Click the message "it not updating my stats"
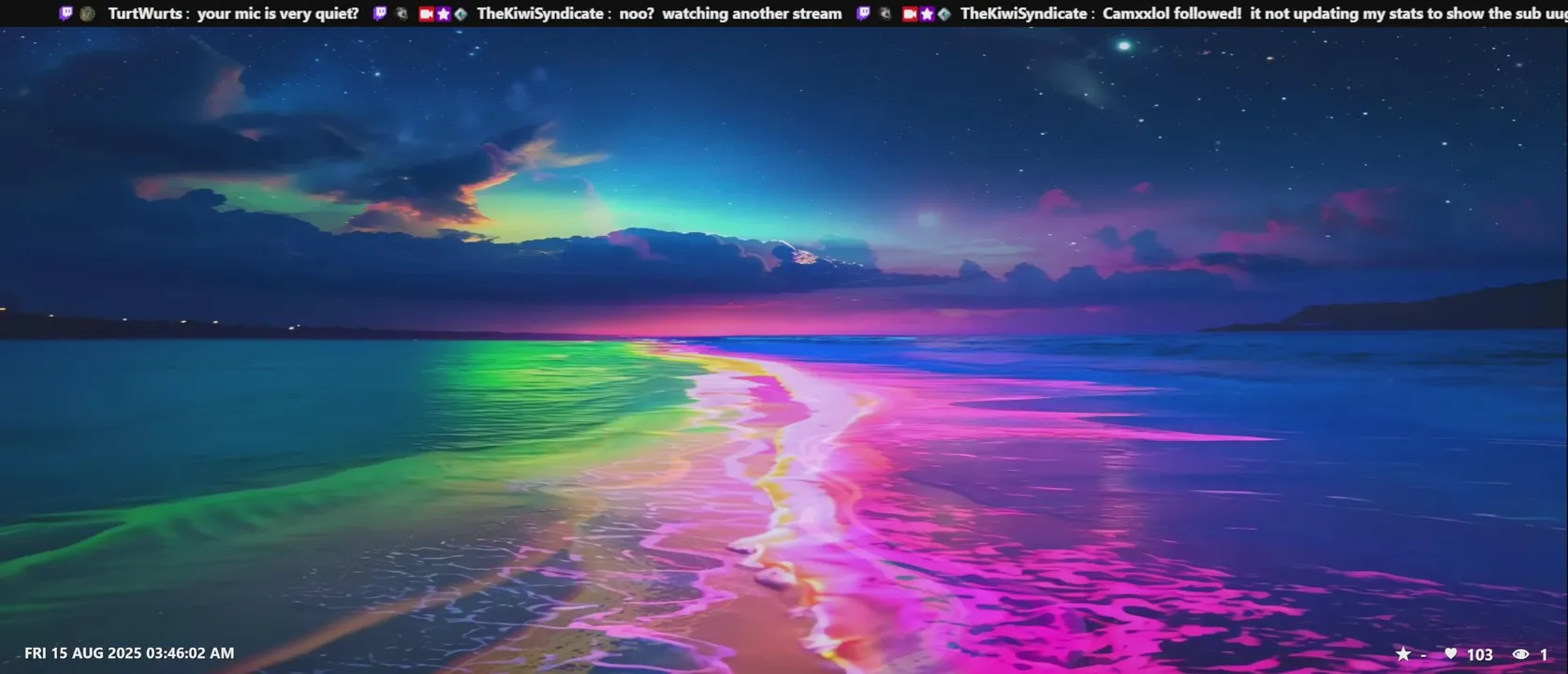The width and height of the screenshot is (1568, 674). [x=1337, y=14]
